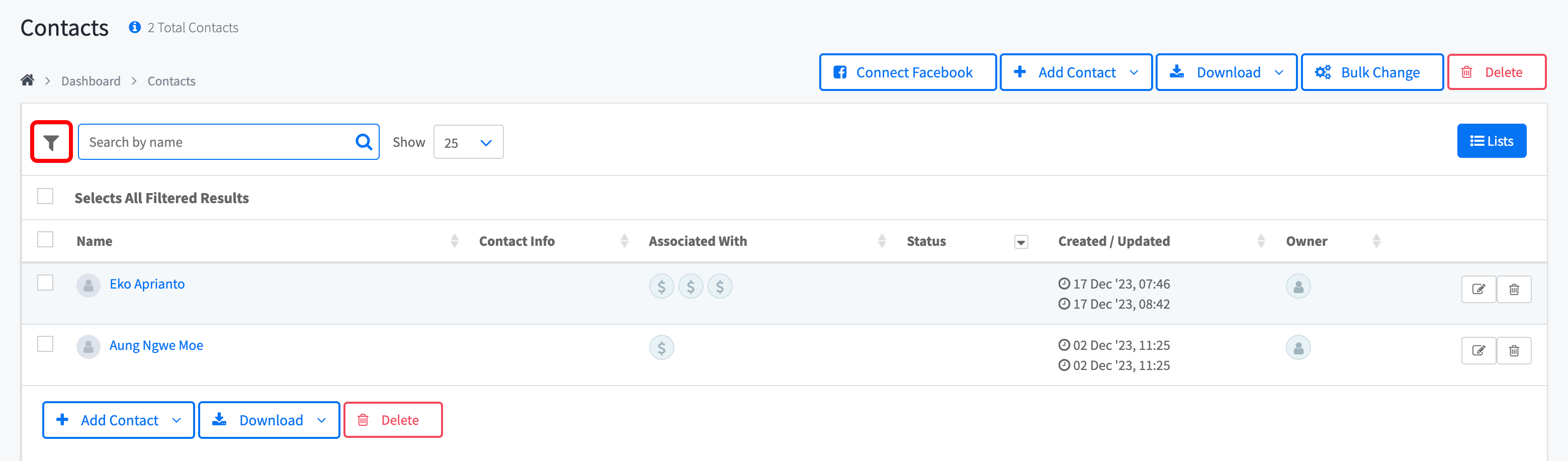This screenshot has height=461, width=1568.
Task: Click first dollar deal icon for Eko Aprianto
Action: point(661,287)
